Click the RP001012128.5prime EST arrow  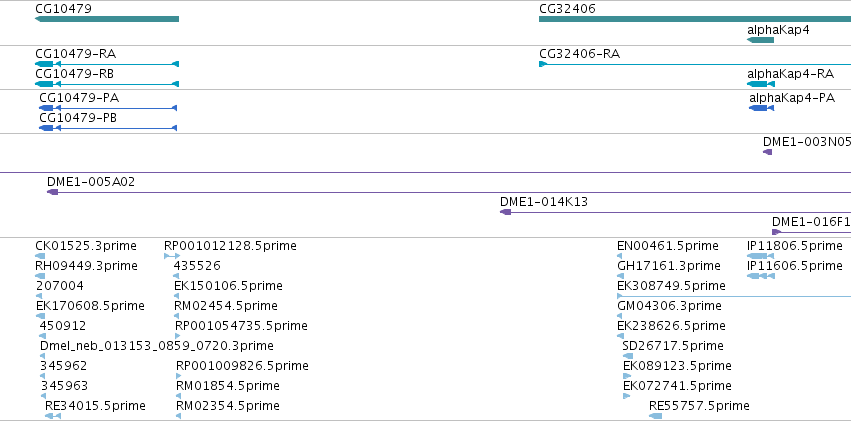coord(172,256)
